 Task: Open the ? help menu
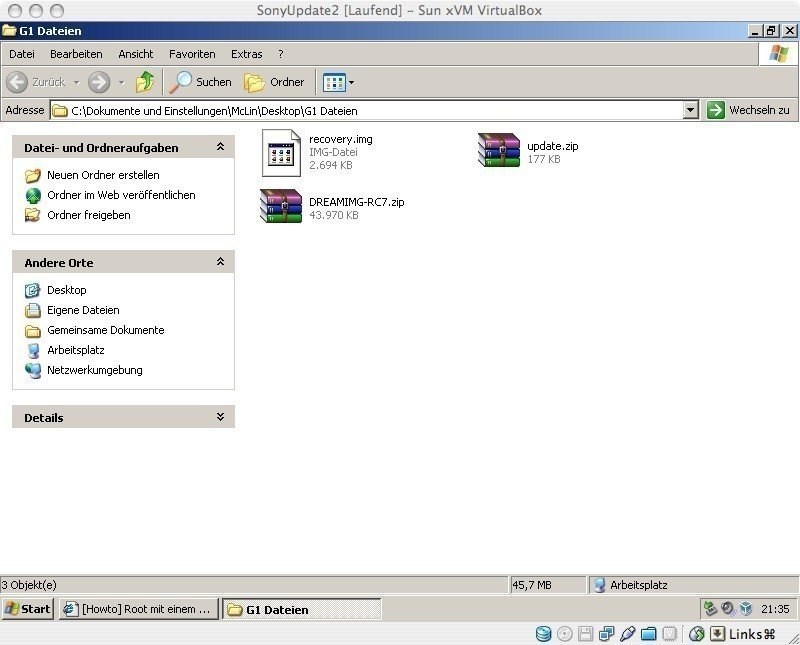pos(281,54)
